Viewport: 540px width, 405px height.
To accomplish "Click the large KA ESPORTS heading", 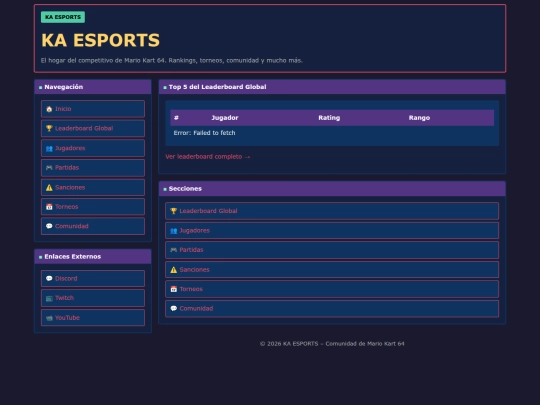I will (101, 40).
